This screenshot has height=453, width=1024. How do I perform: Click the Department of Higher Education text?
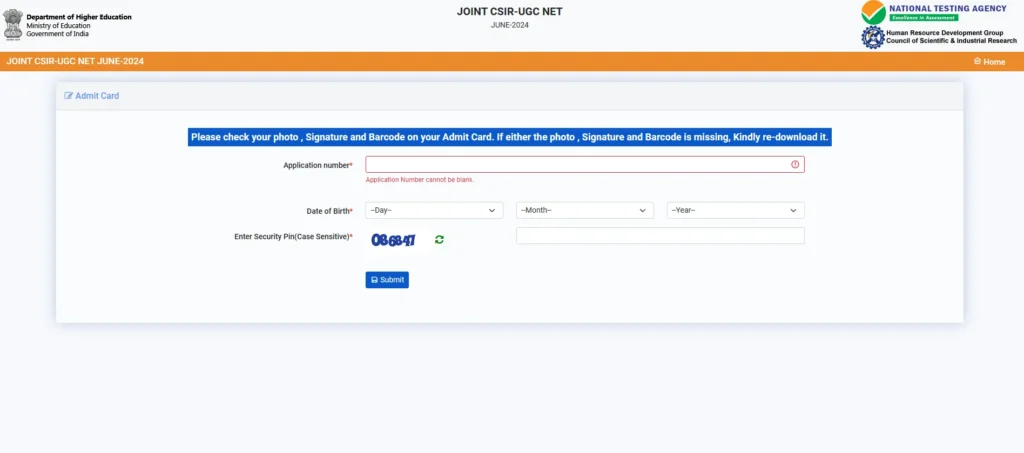pos(78,18)
